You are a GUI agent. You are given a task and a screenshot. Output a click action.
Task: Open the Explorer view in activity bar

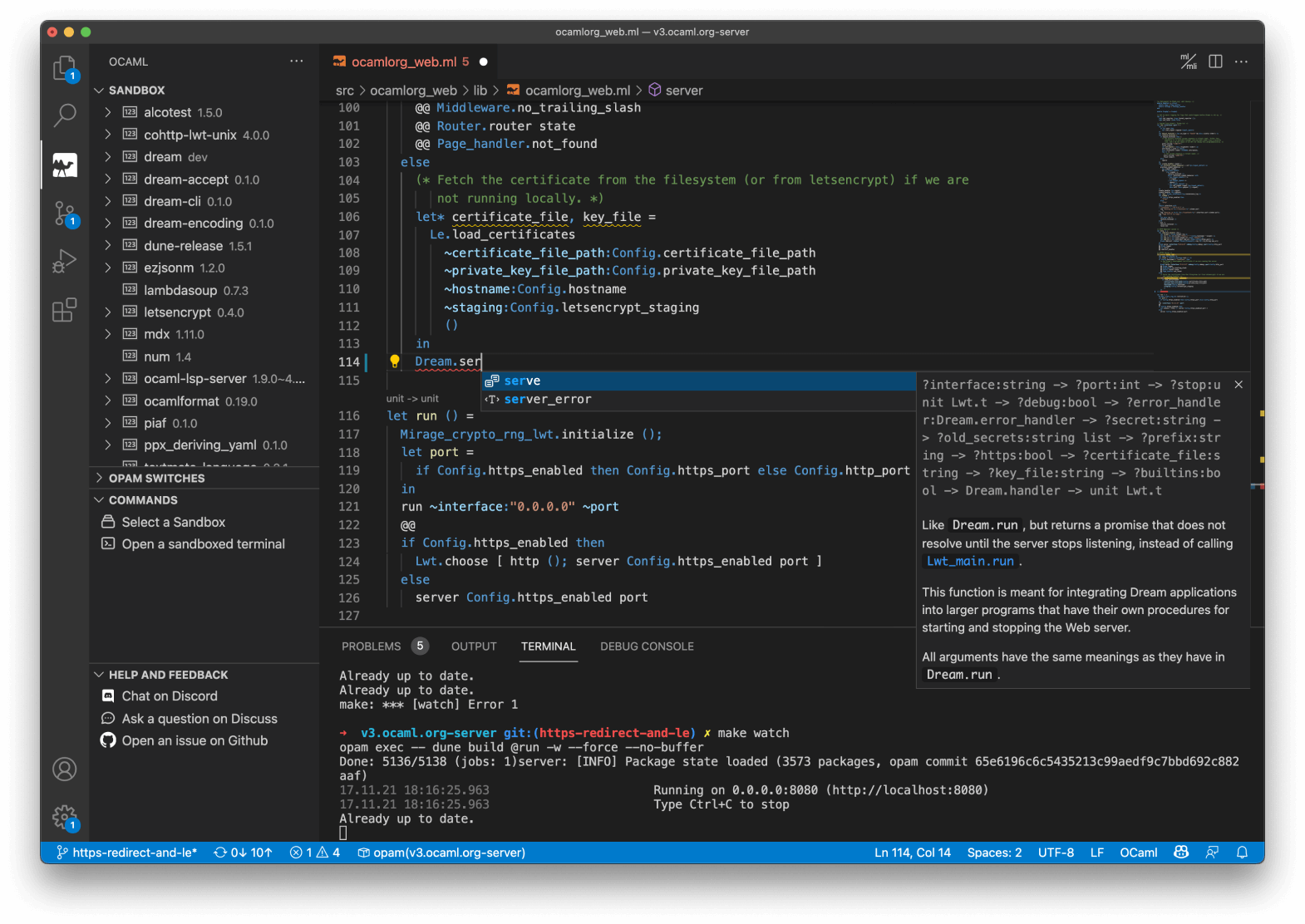pos(65,68)
